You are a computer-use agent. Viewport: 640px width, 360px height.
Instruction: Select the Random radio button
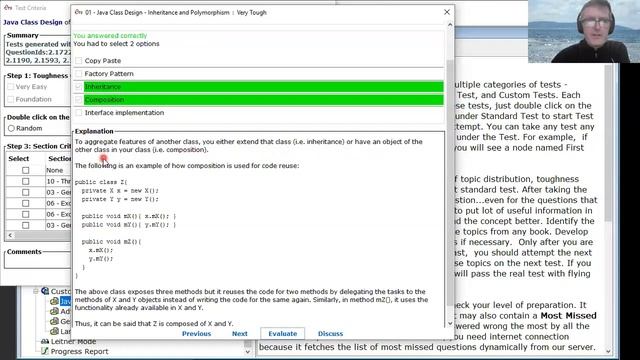click(11, 128)
